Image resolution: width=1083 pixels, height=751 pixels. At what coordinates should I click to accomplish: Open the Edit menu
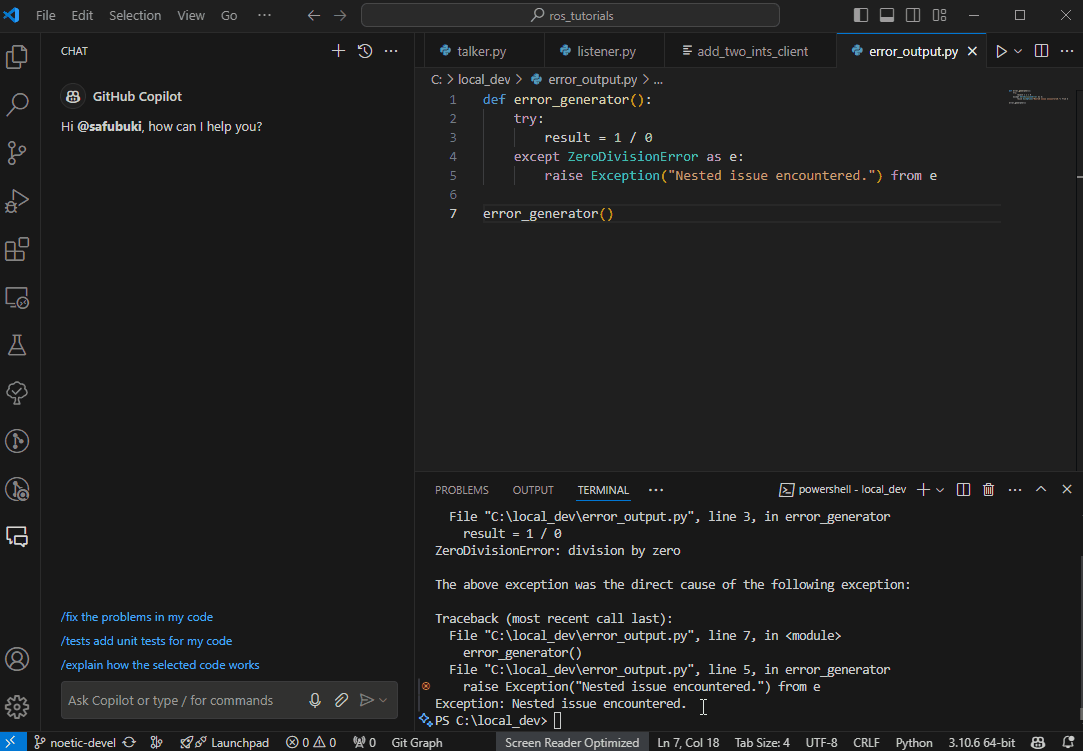coord(82,15)
